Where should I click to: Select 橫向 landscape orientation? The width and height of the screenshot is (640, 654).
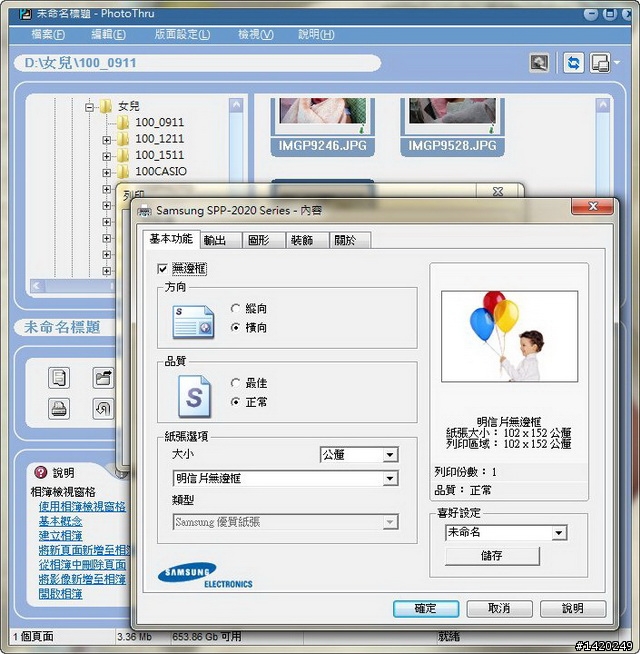pos(235,327)
